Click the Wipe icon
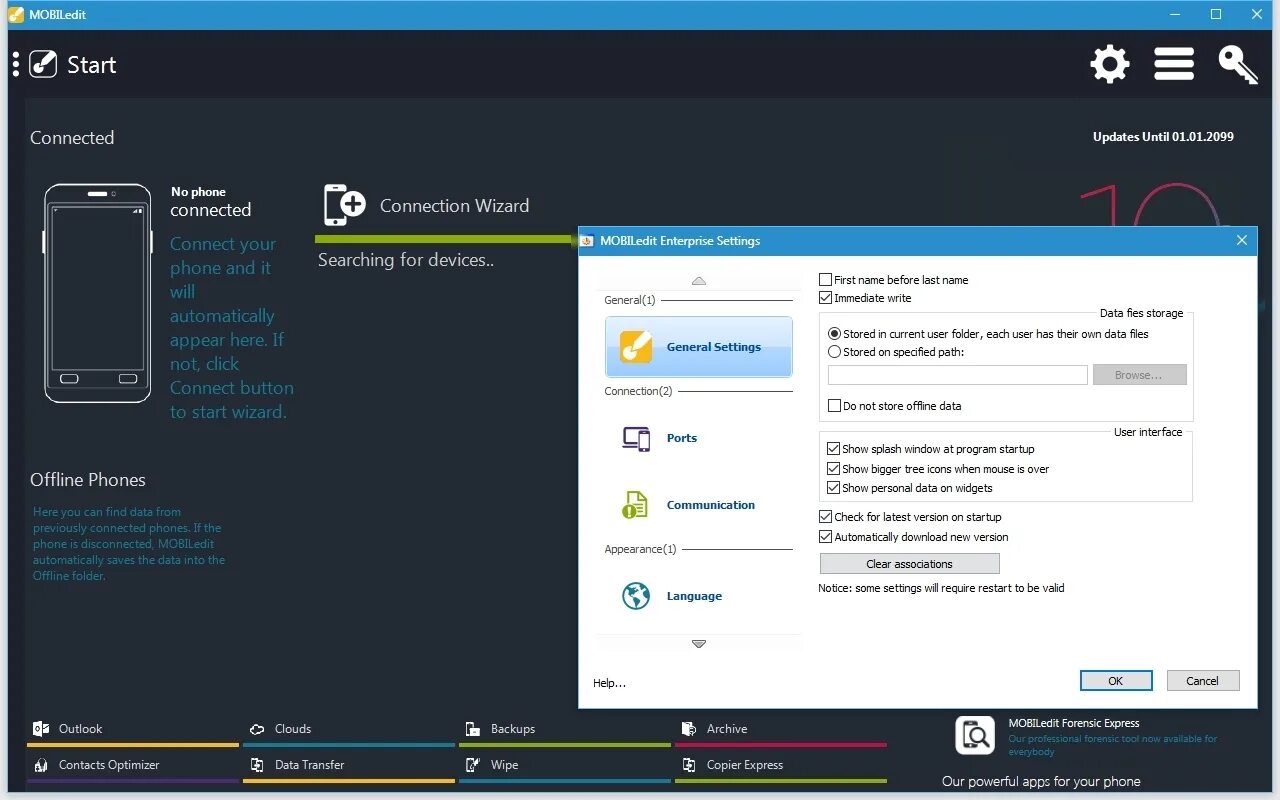Viewport: 1280px width, 800px height. (473, 765)
